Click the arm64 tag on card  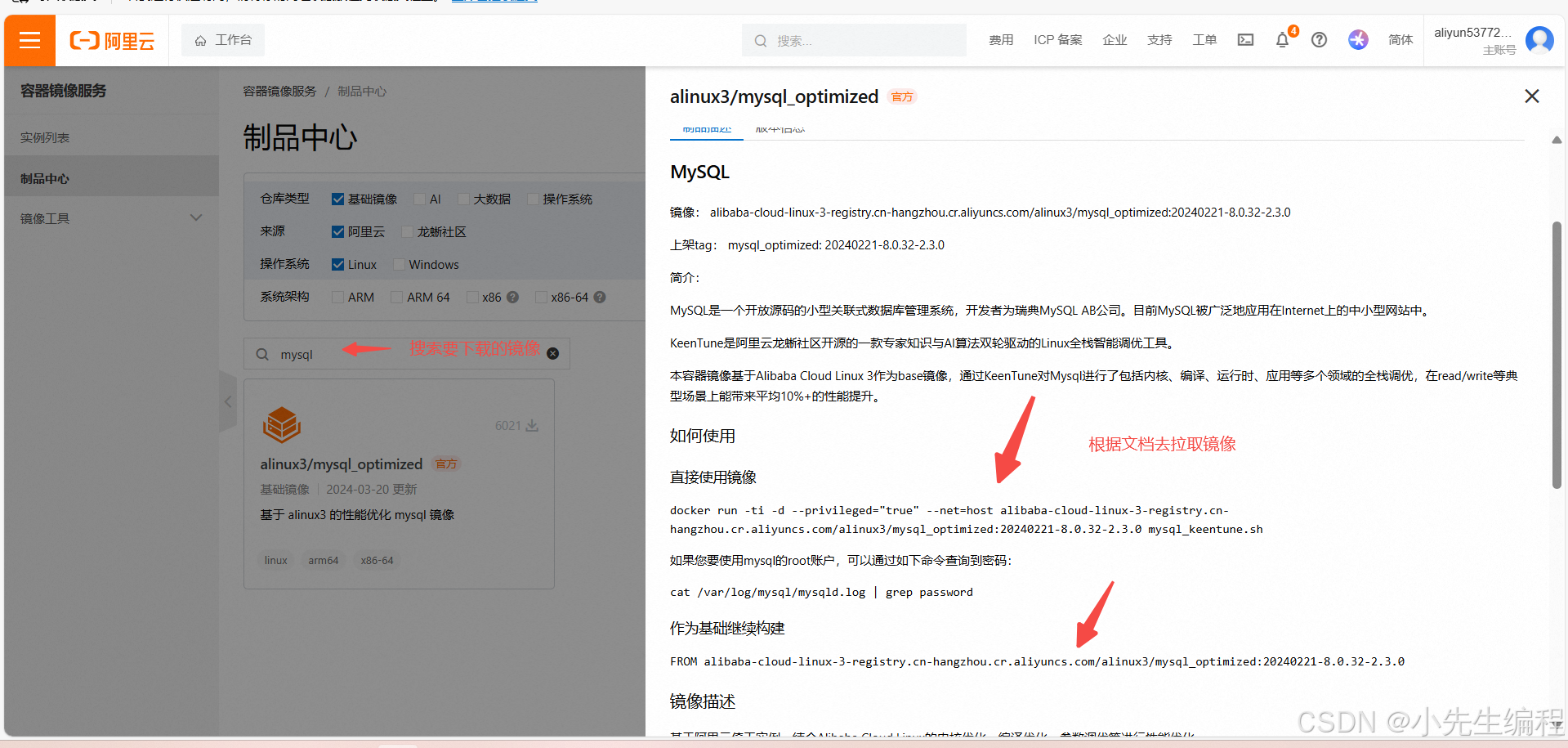[323, 561]
